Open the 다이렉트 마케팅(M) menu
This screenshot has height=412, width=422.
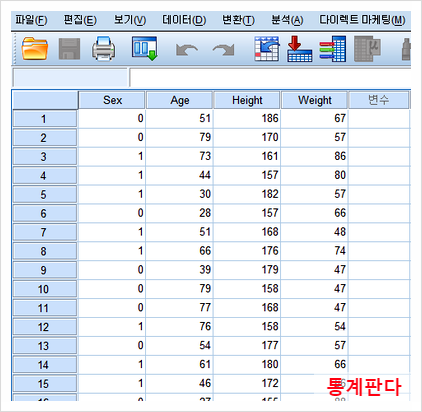pos(362,20)
